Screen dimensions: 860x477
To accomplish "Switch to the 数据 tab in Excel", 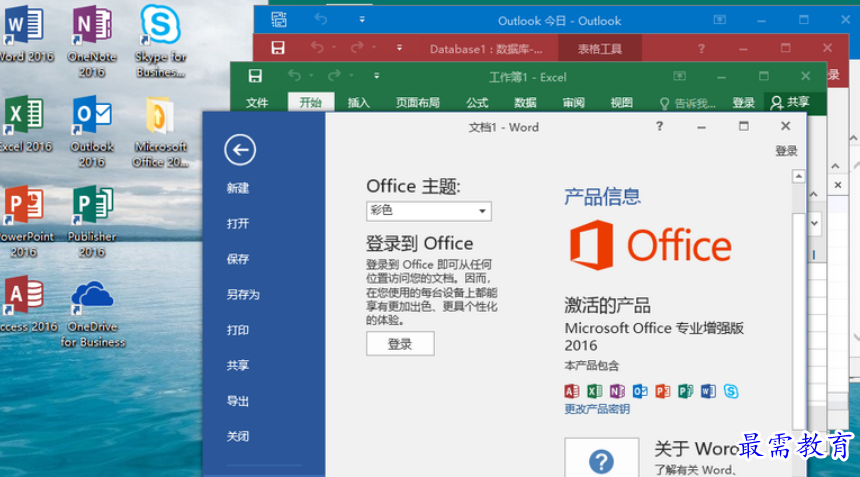I will click(525, 103).
